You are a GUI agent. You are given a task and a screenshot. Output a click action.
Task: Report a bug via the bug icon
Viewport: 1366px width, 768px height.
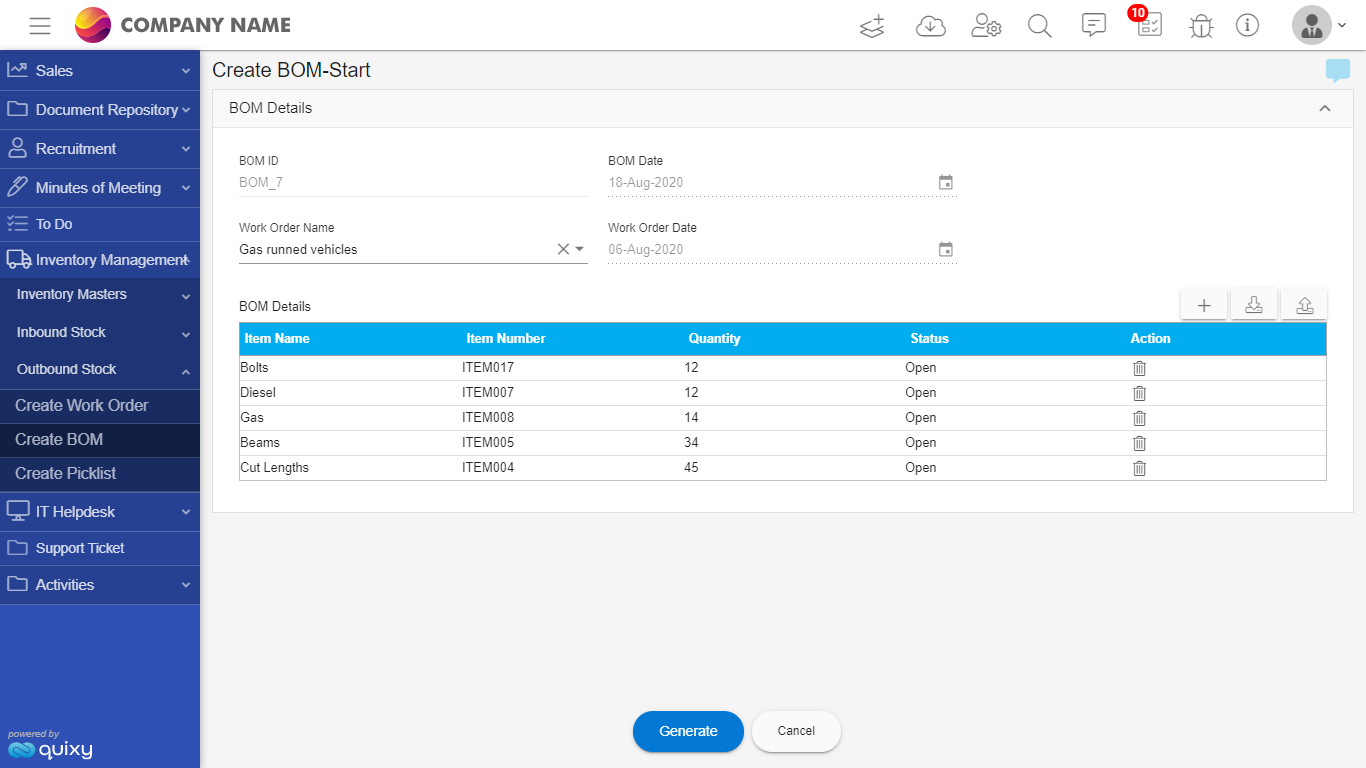pyautogui.click(x=1200, y=25)
